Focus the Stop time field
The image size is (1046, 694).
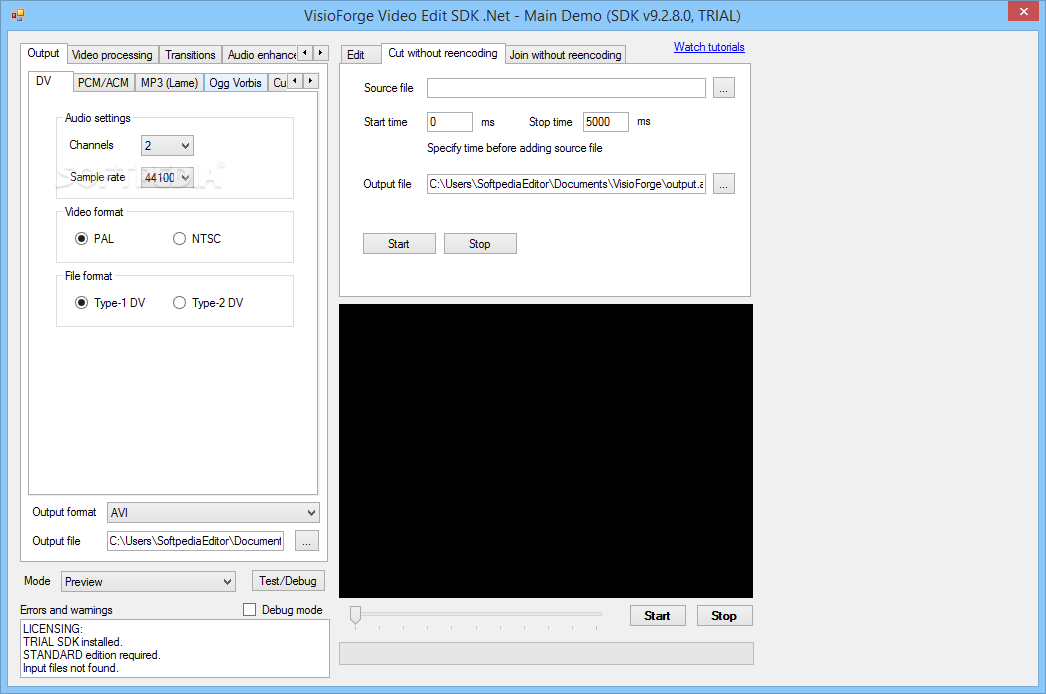(x=606, y=122)
